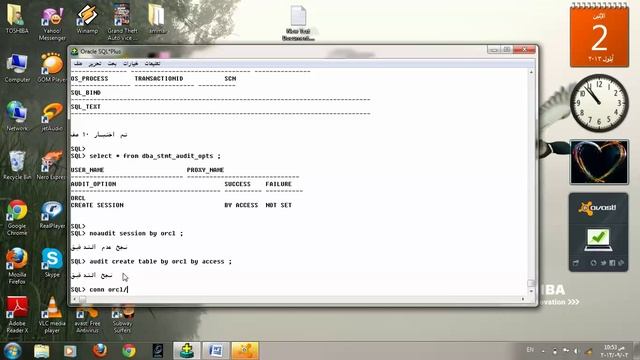Click the avast logo in the gadget

click(x=597, y=208)
